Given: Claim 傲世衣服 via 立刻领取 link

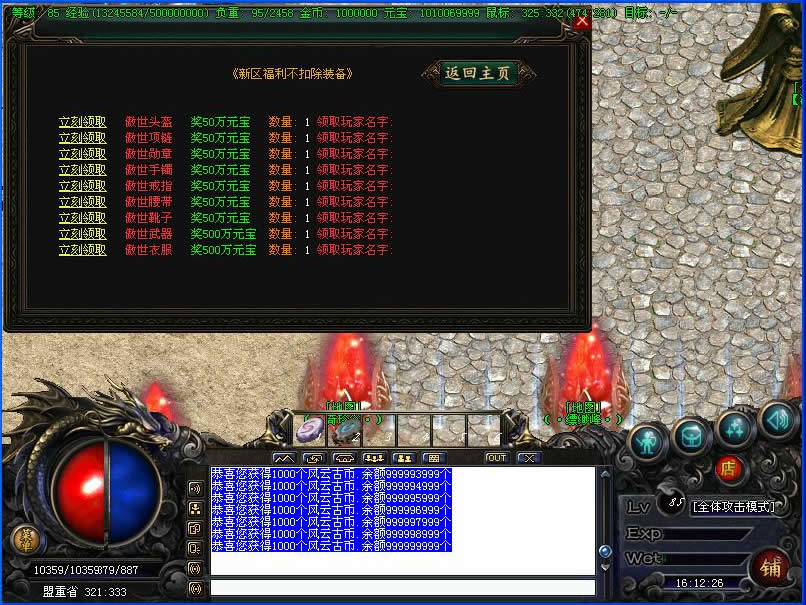Looking at the screenshot, I should coord(82,249).
